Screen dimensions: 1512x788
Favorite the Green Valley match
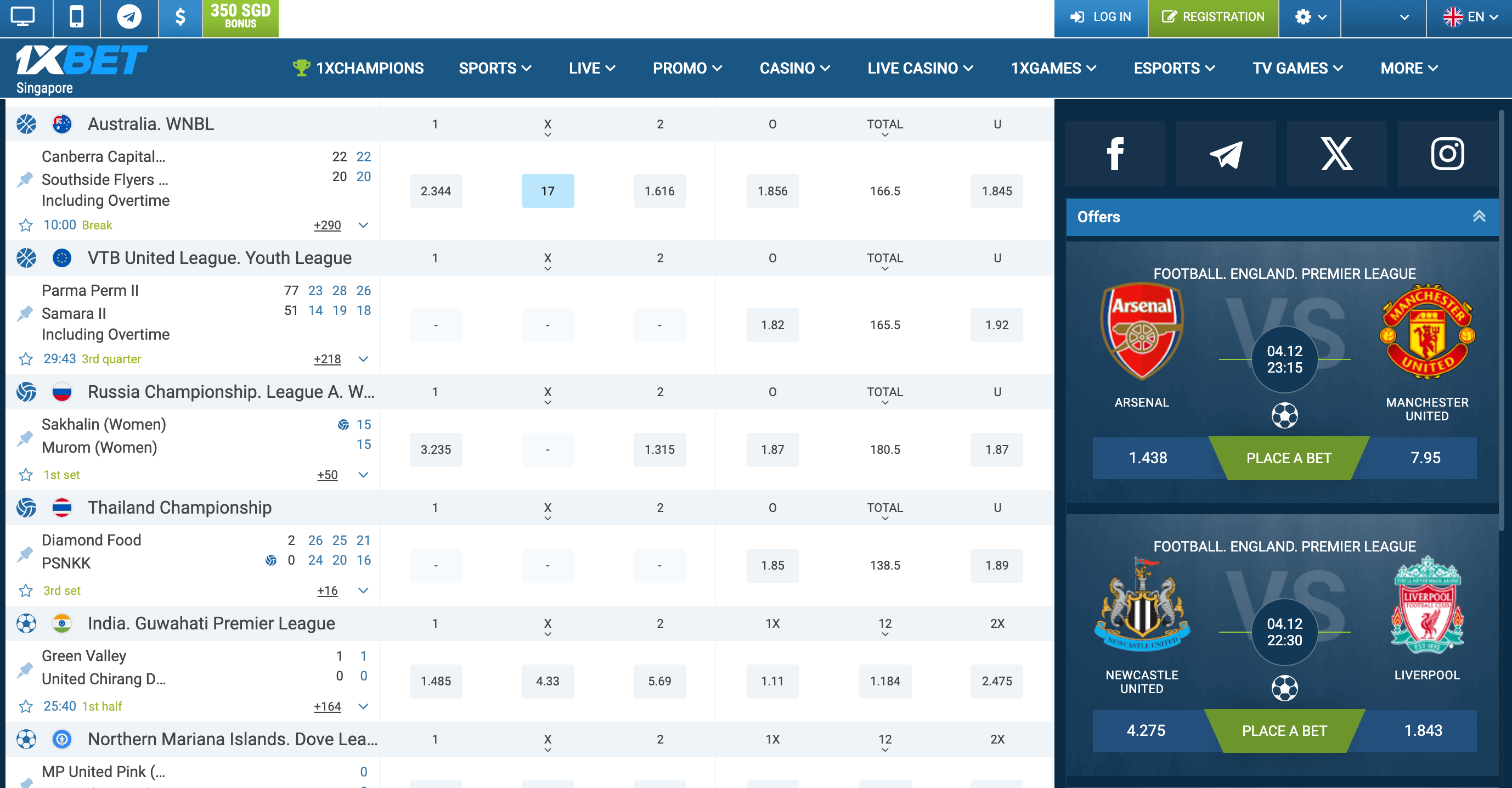[26, 706]
